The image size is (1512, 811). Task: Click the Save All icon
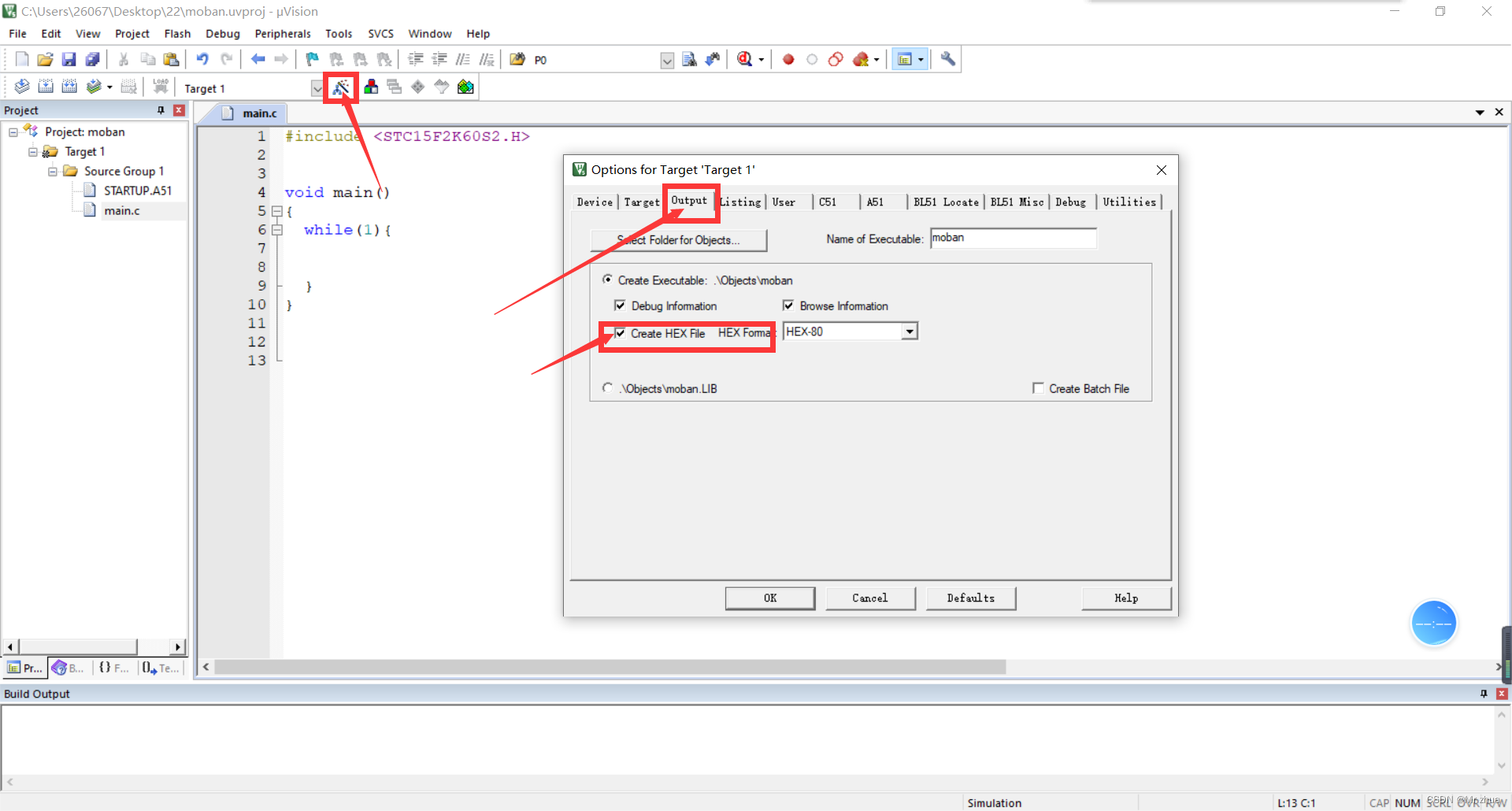pos(93,59)
